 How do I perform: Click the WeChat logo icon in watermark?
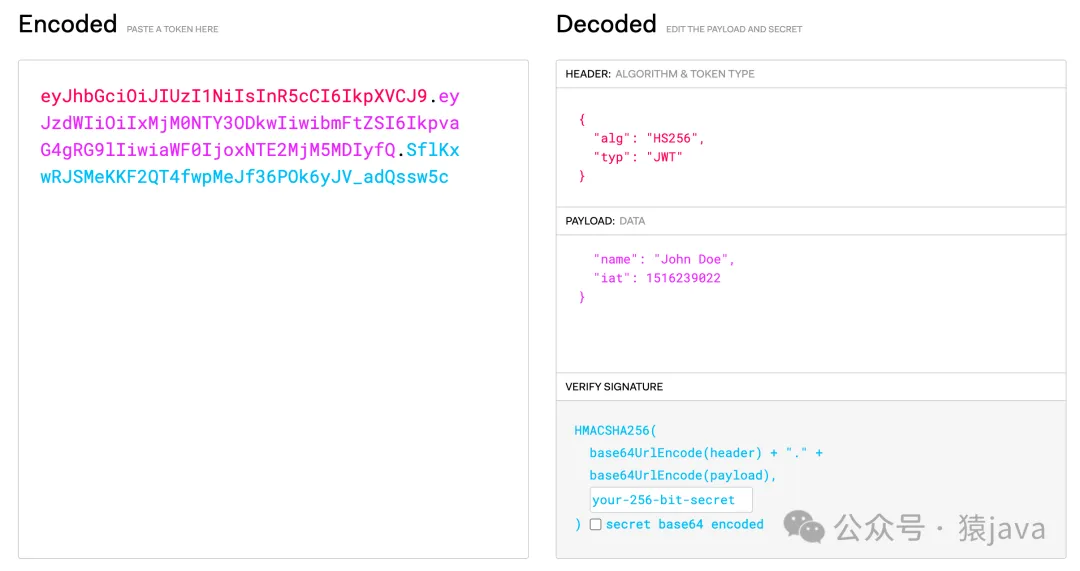click(804, 527)
